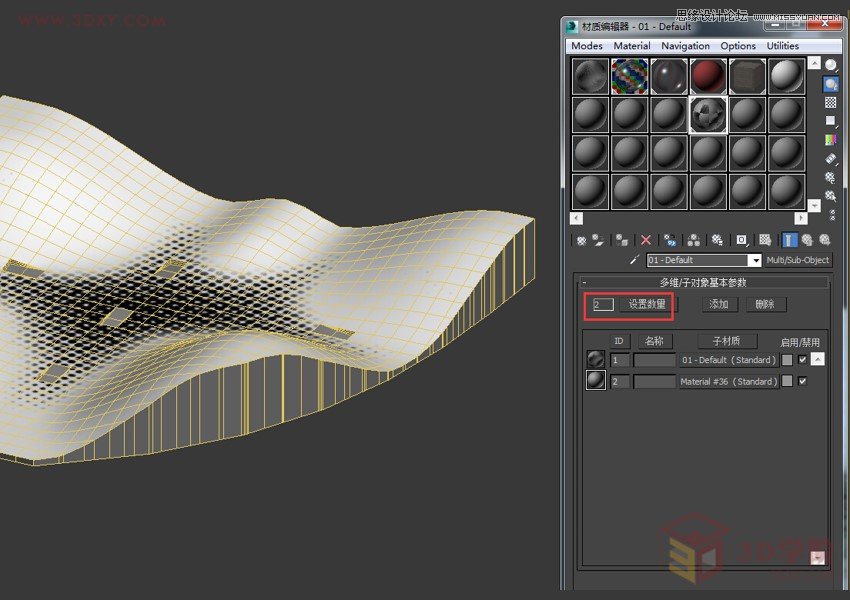
Task: Open the Navigation menu
Action: 685,46
